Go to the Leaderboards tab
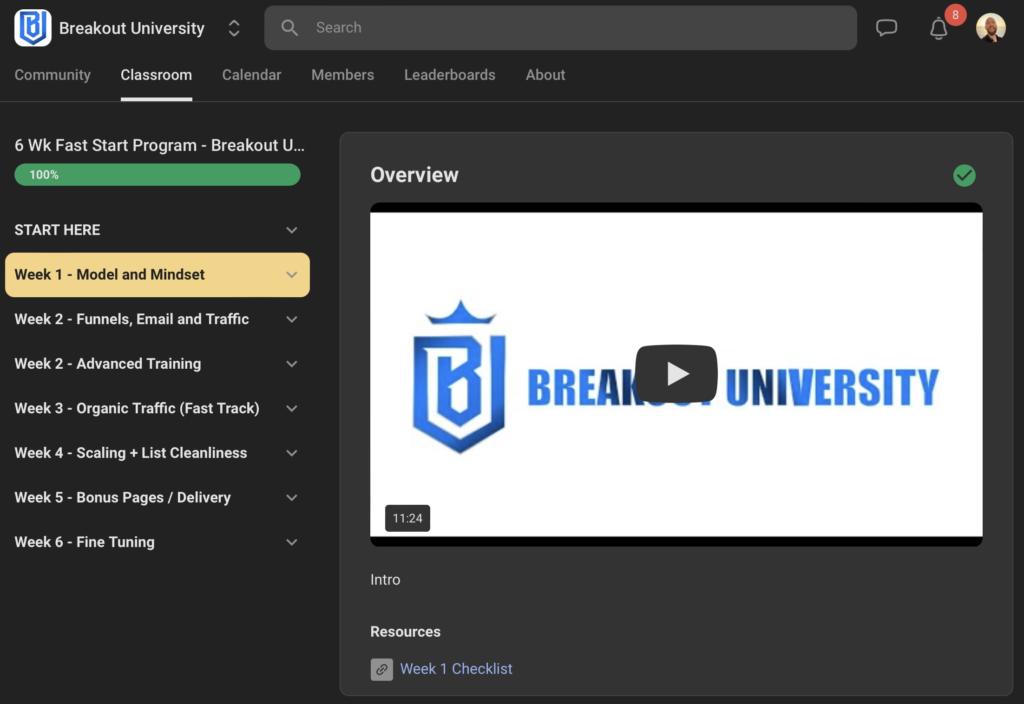The width and height of the screenshot is (1024, 704). (x=449, y=75)
